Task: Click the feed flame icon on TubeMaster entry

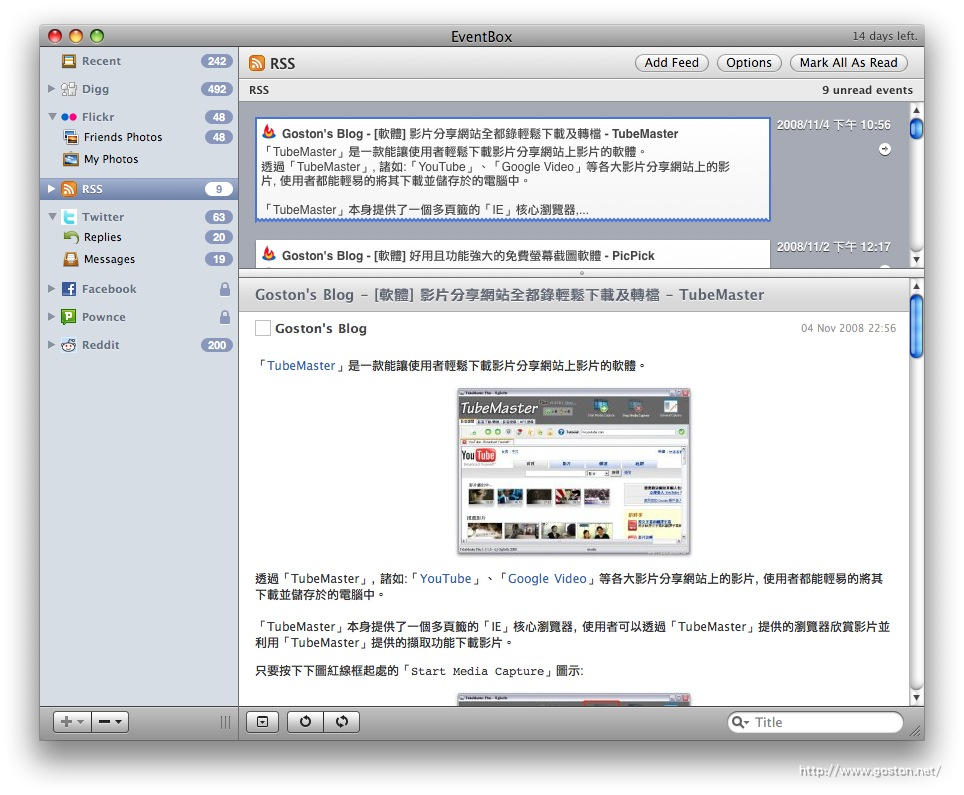Action: coord(269,132)
